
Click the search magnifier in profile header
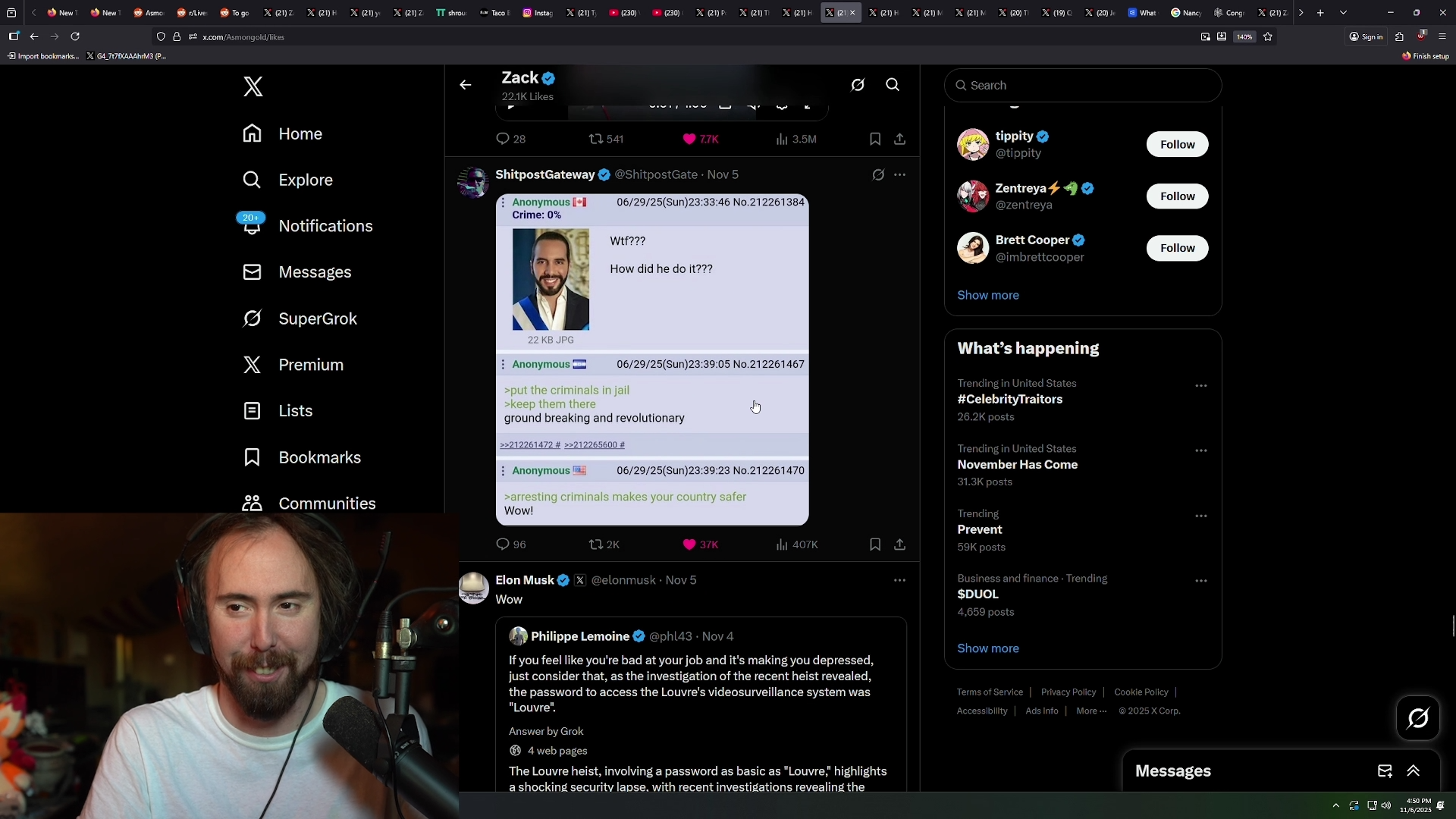893,85
